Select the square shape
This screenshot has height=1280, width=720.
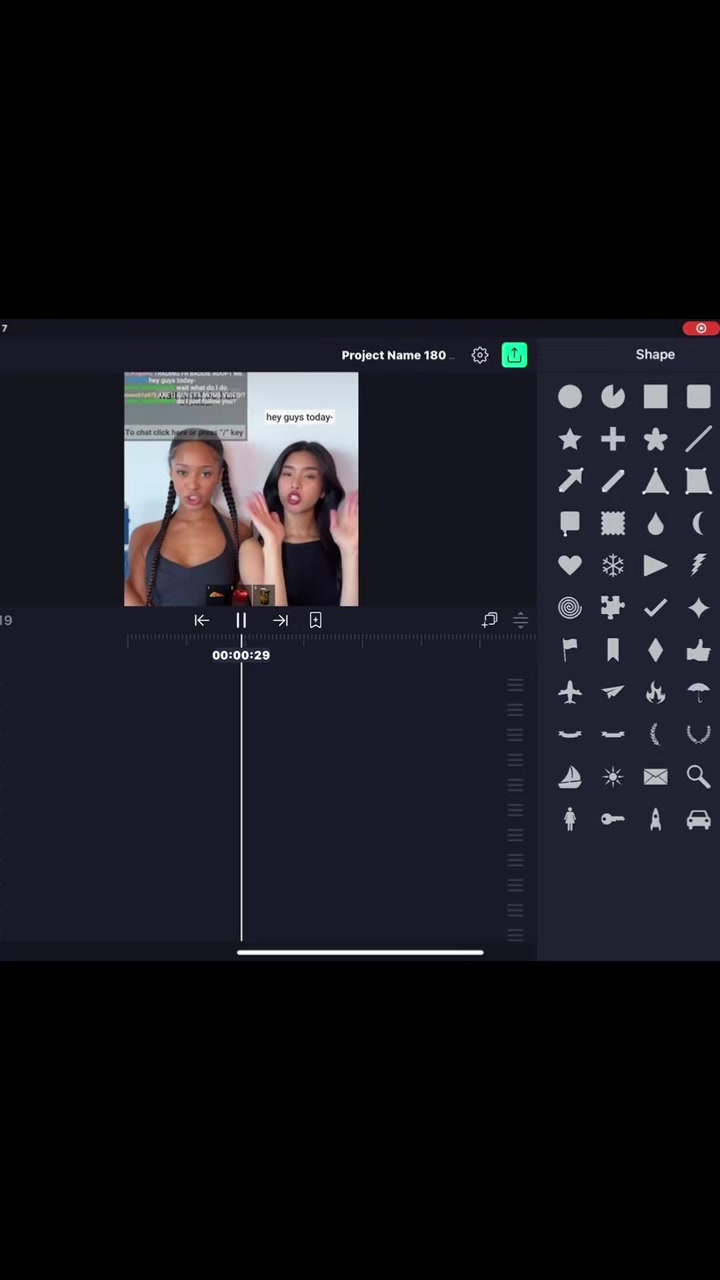coord(655,397)
